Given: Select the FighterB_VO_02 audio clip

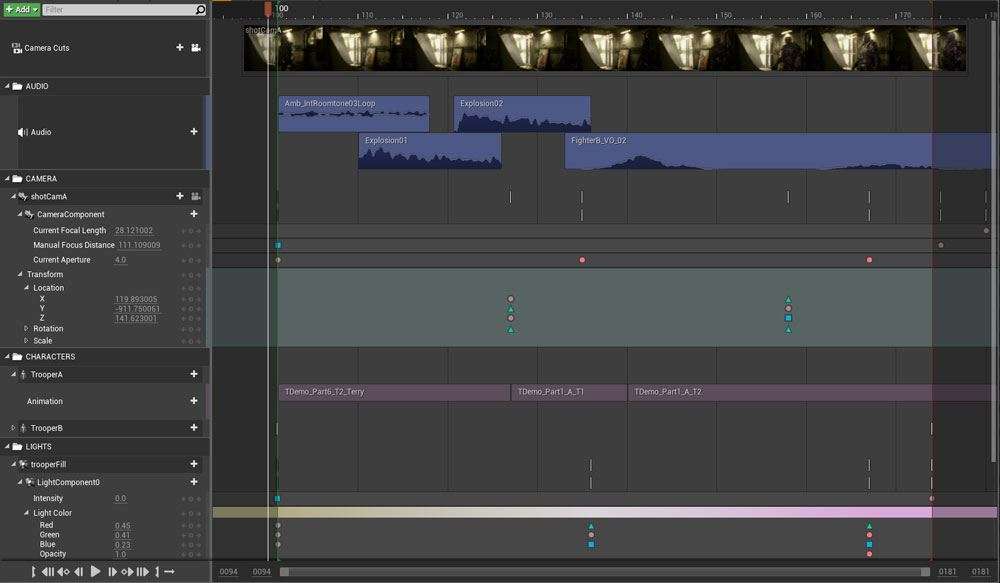Looking at the screenshot, I should coord(778,151).
